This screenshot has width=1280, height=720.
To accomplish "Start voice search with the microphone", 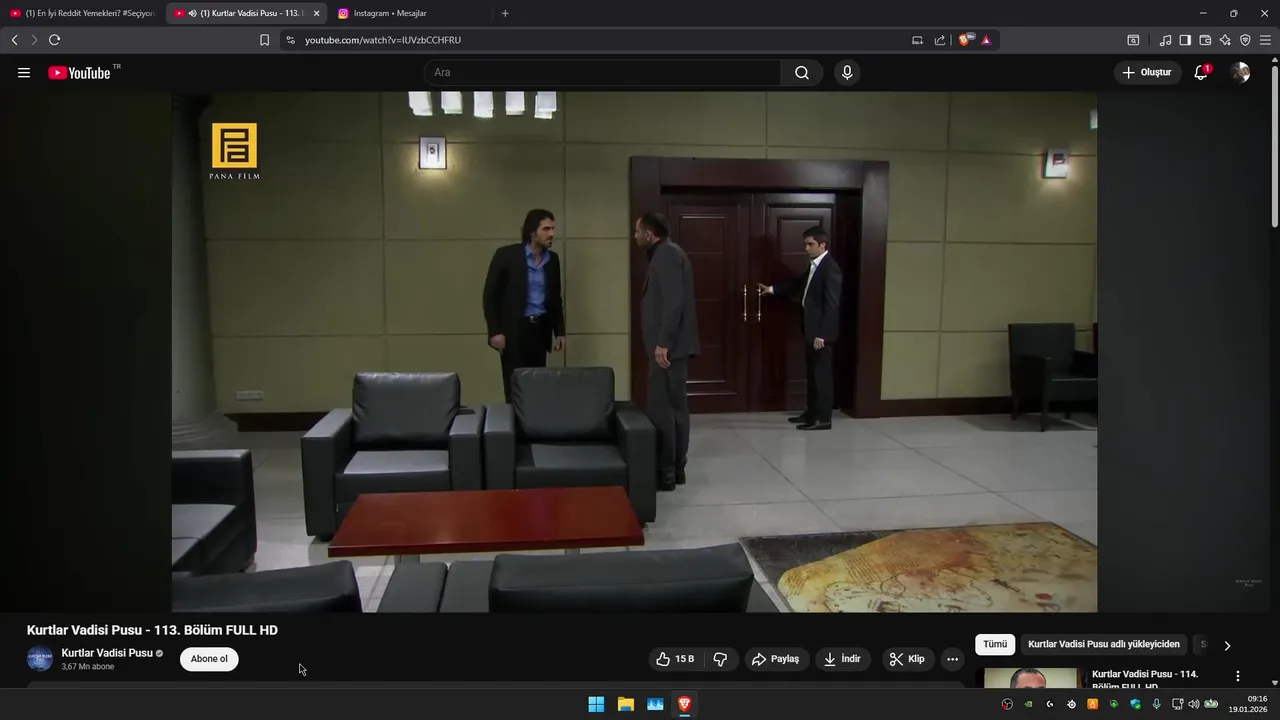I will [847, 73].
